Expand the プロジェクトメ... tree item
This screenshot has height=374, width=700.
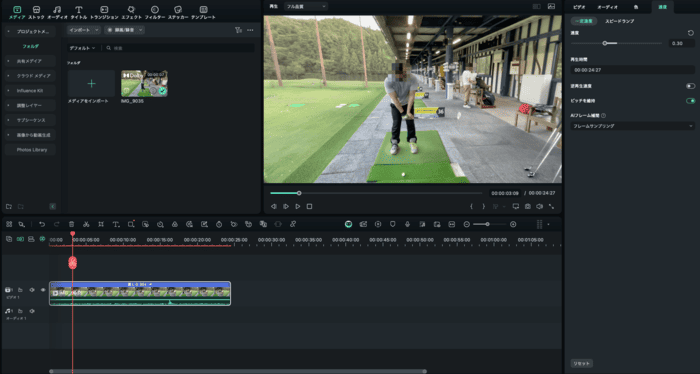(x=30, y=32)
